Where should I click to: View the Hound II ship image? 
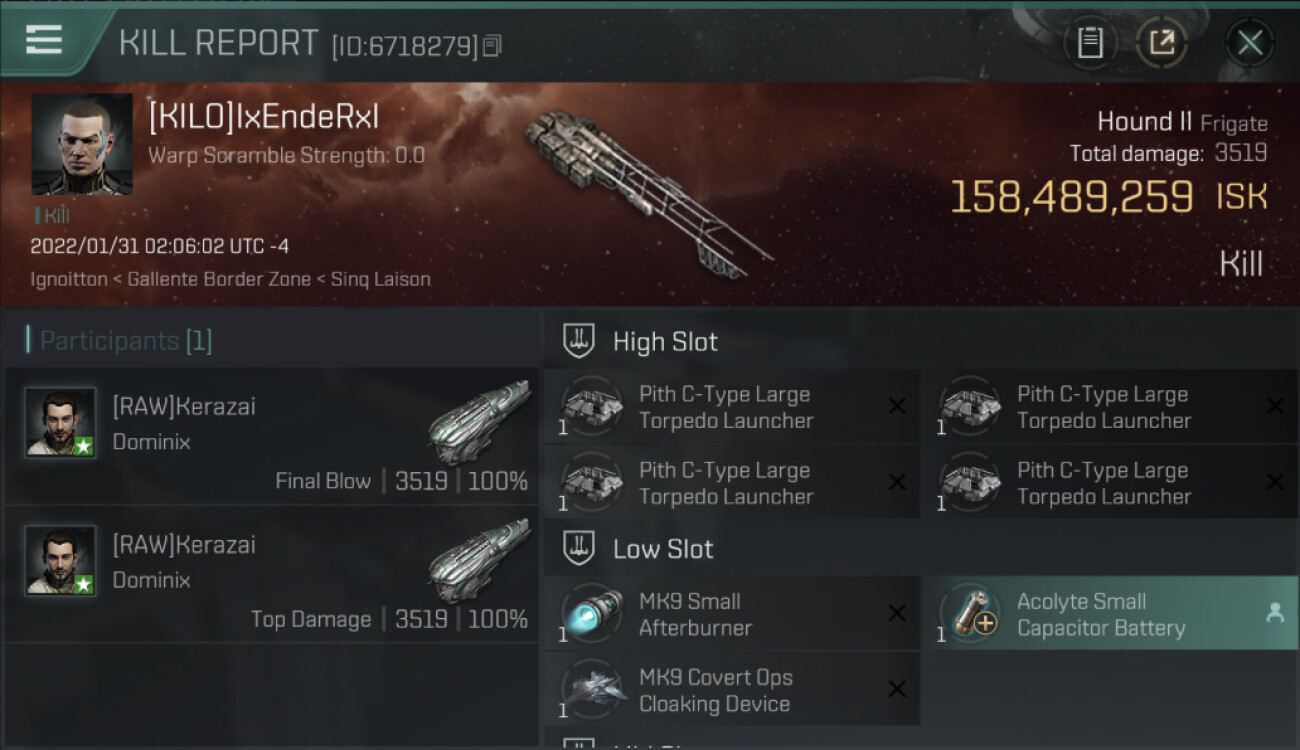(647, 194)
